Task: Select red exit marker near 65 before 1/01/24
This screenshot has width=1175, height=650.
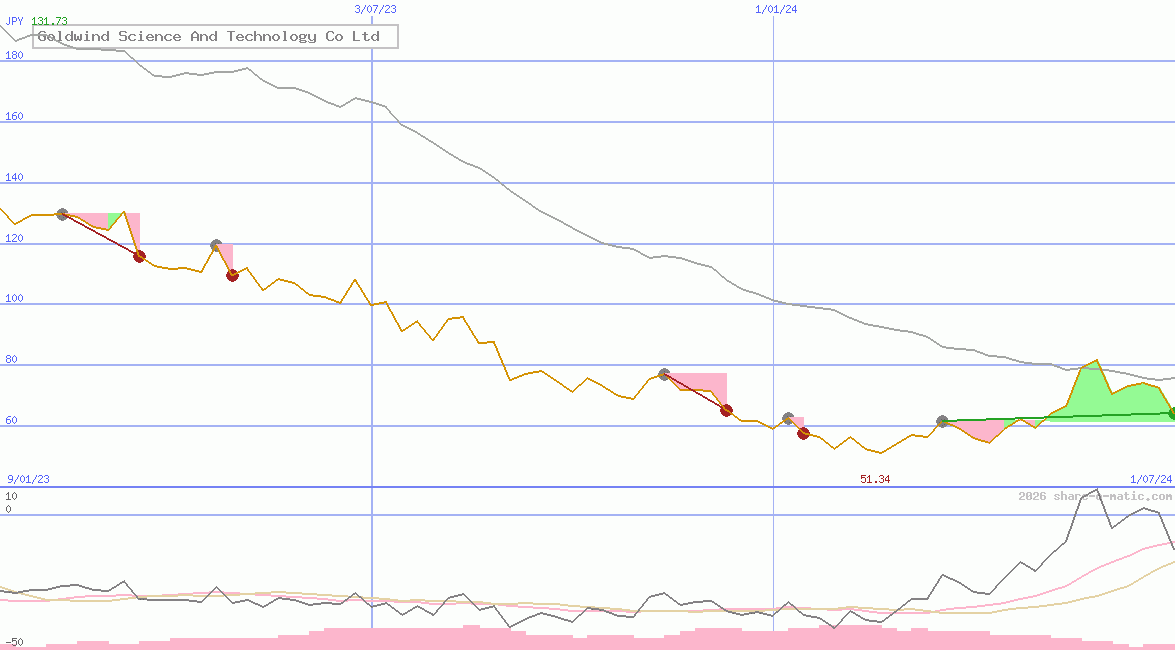Action: (726, 410)
